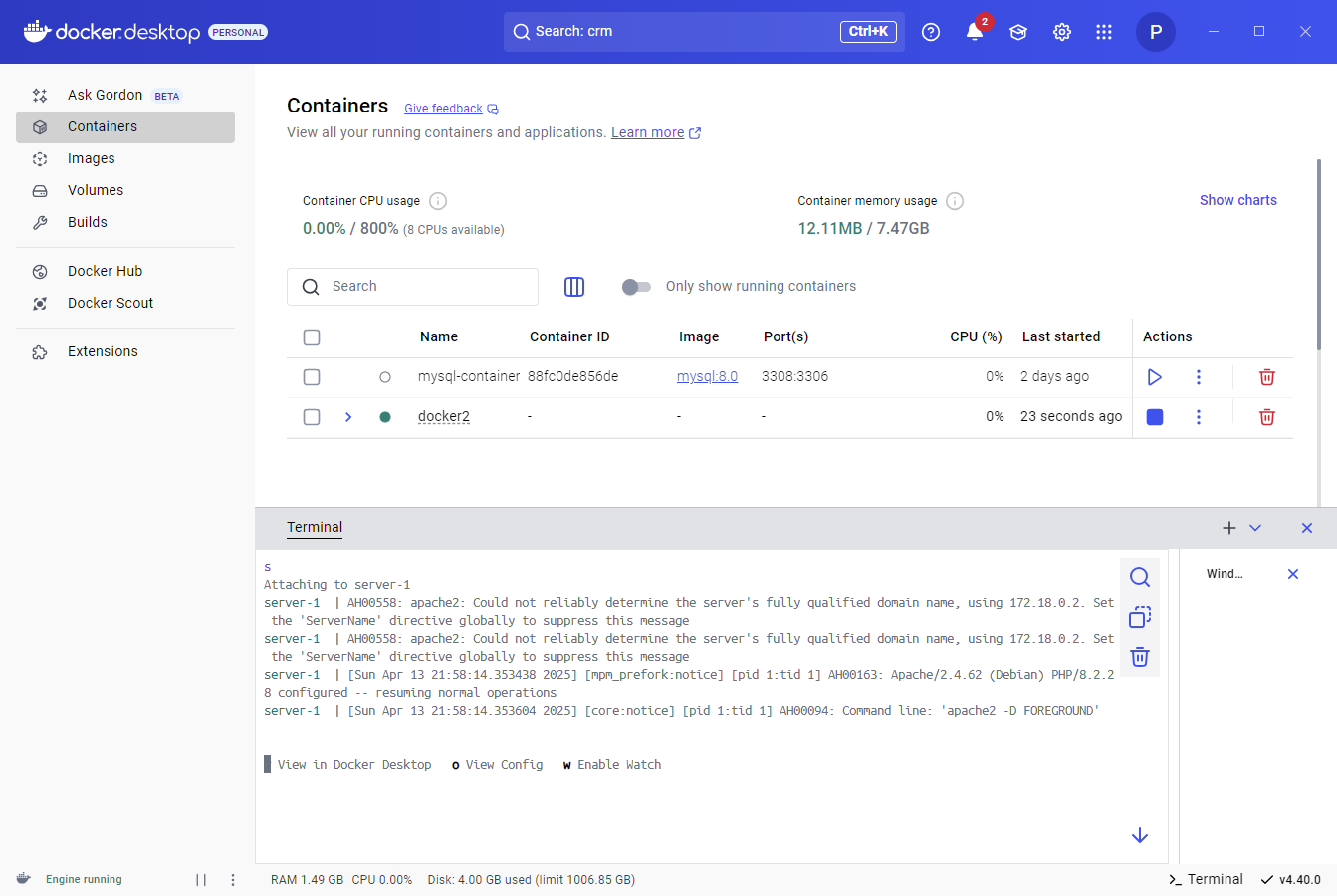The image size is (1337, 896).
Task: Sort by the Name column header
Action: [439, 336]
